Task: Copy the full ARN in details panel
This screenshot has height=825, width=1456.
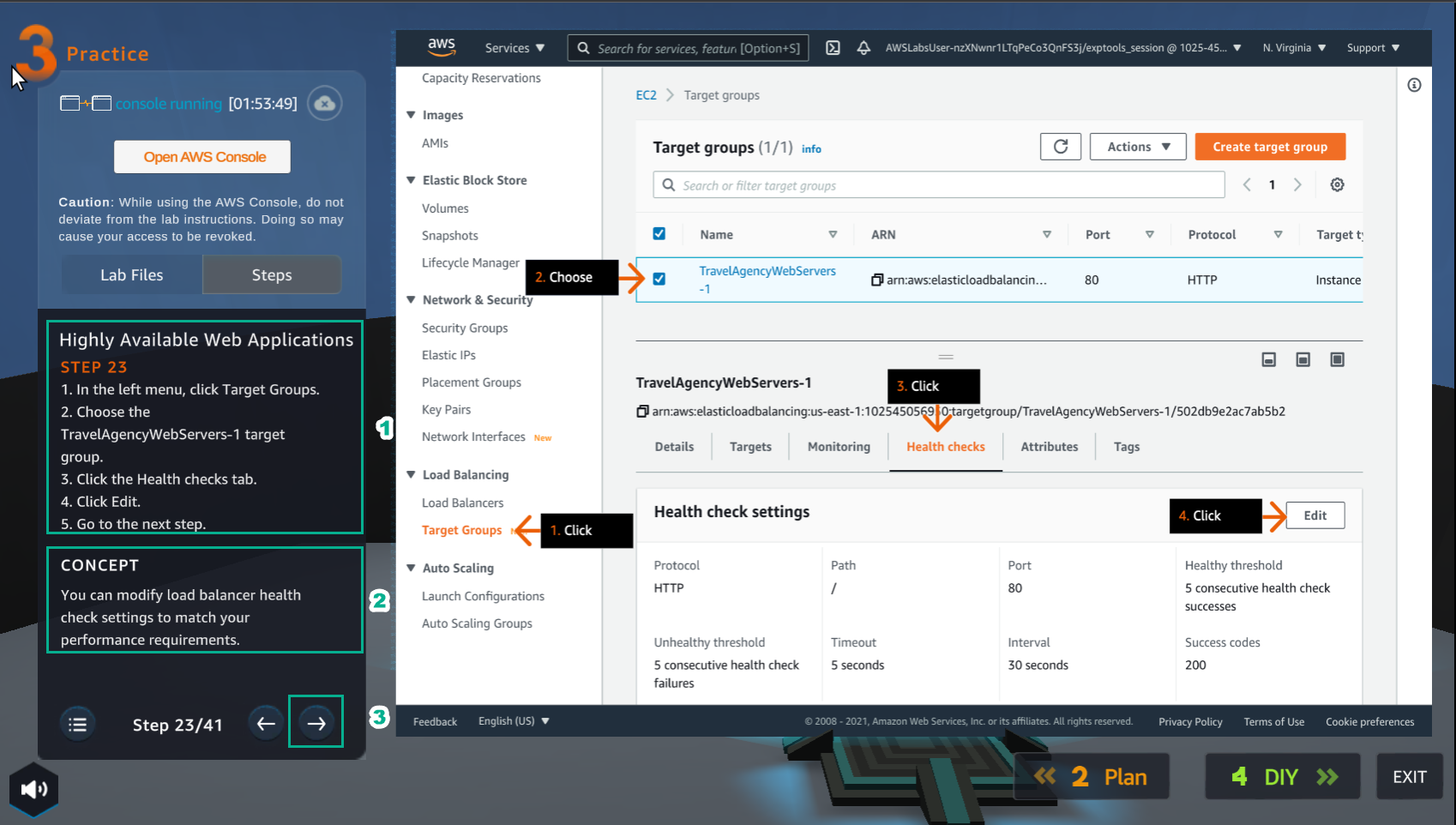Action: click(x=642, y=412)
